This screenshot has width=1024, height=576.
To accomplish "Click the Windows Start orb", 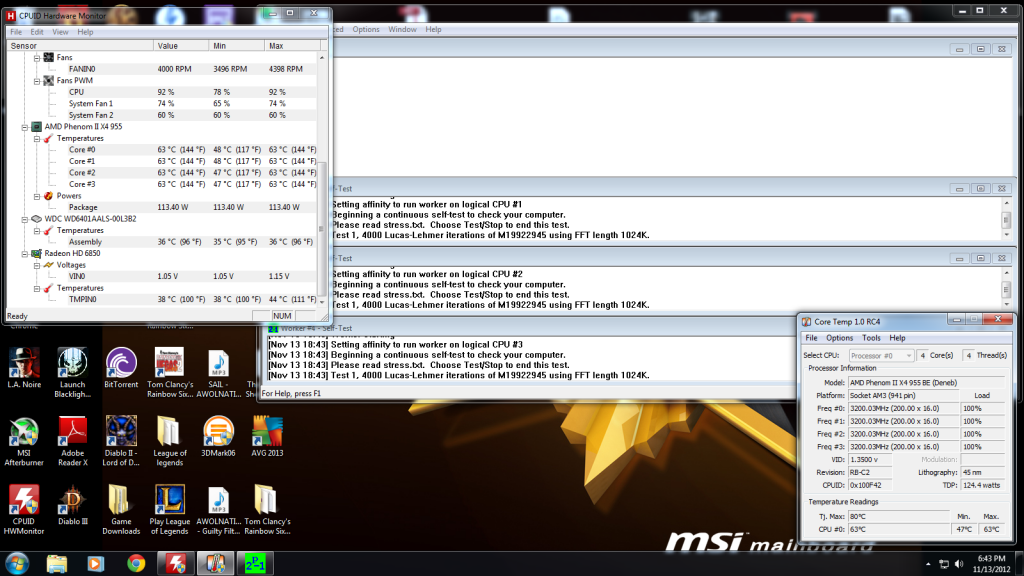I will click(x=17, y=563).
